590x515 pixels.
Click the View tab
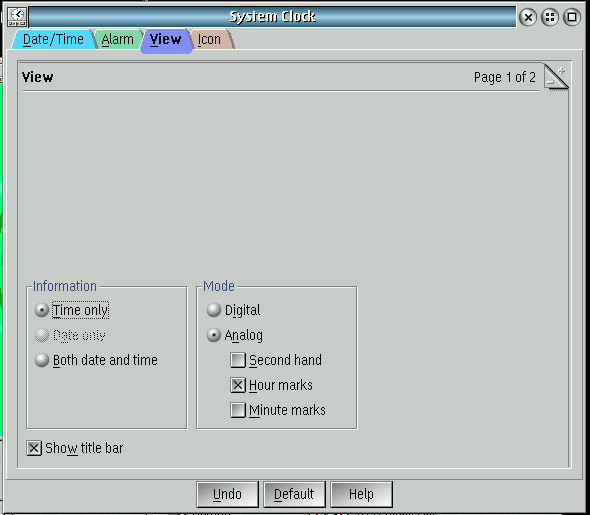coord(166,40)
